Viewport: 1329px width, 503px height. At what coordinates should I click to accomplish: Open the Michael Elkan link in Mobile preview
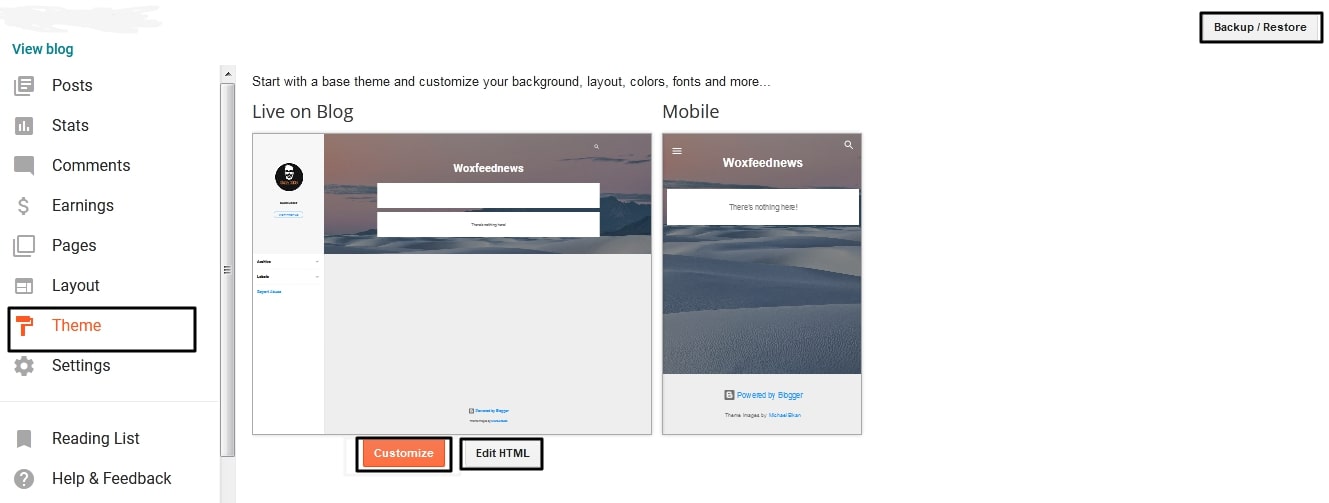785,415
